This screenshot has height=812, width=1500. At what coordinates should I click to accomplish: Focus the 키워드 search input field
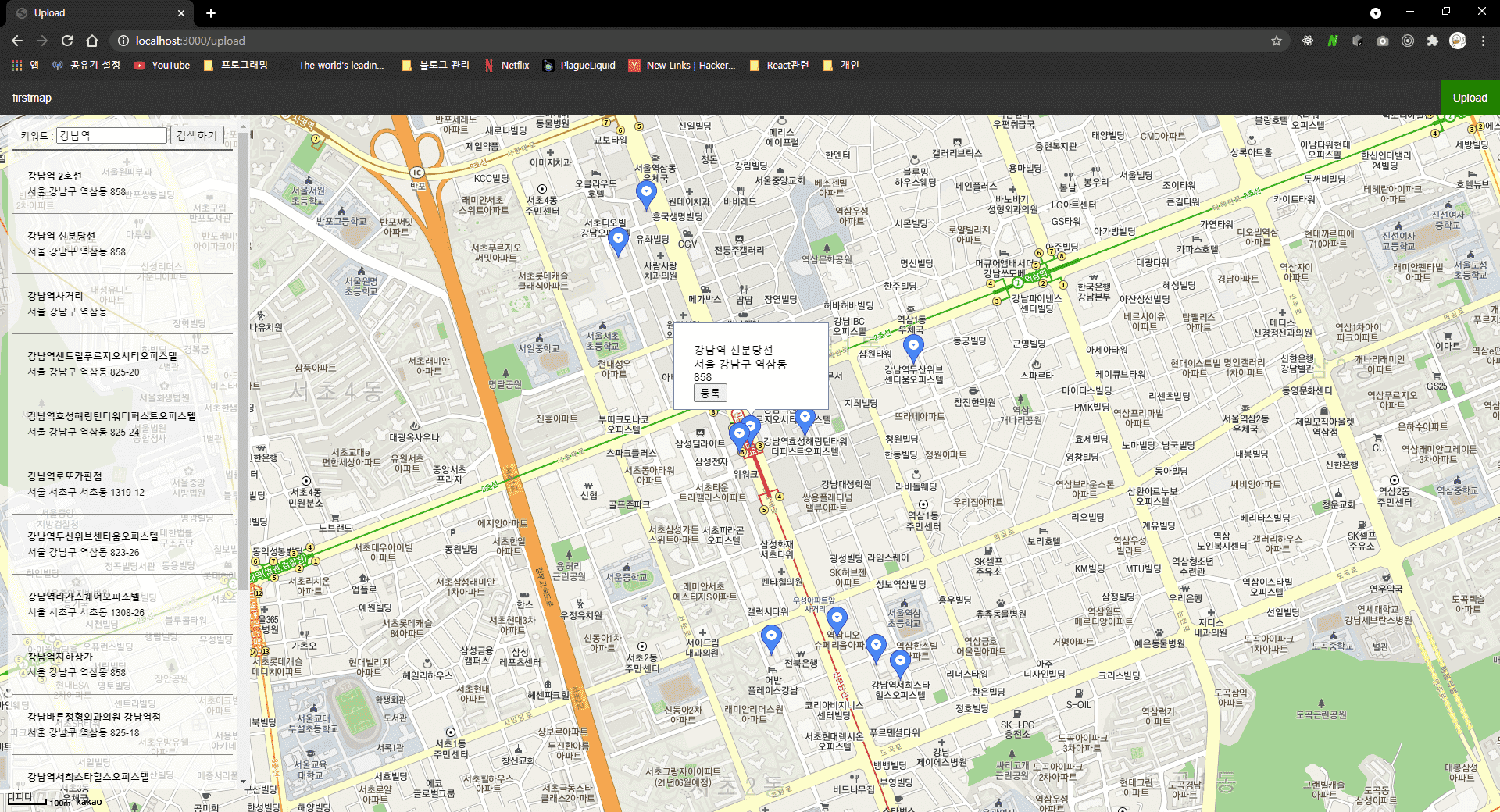tap(112, 136)
